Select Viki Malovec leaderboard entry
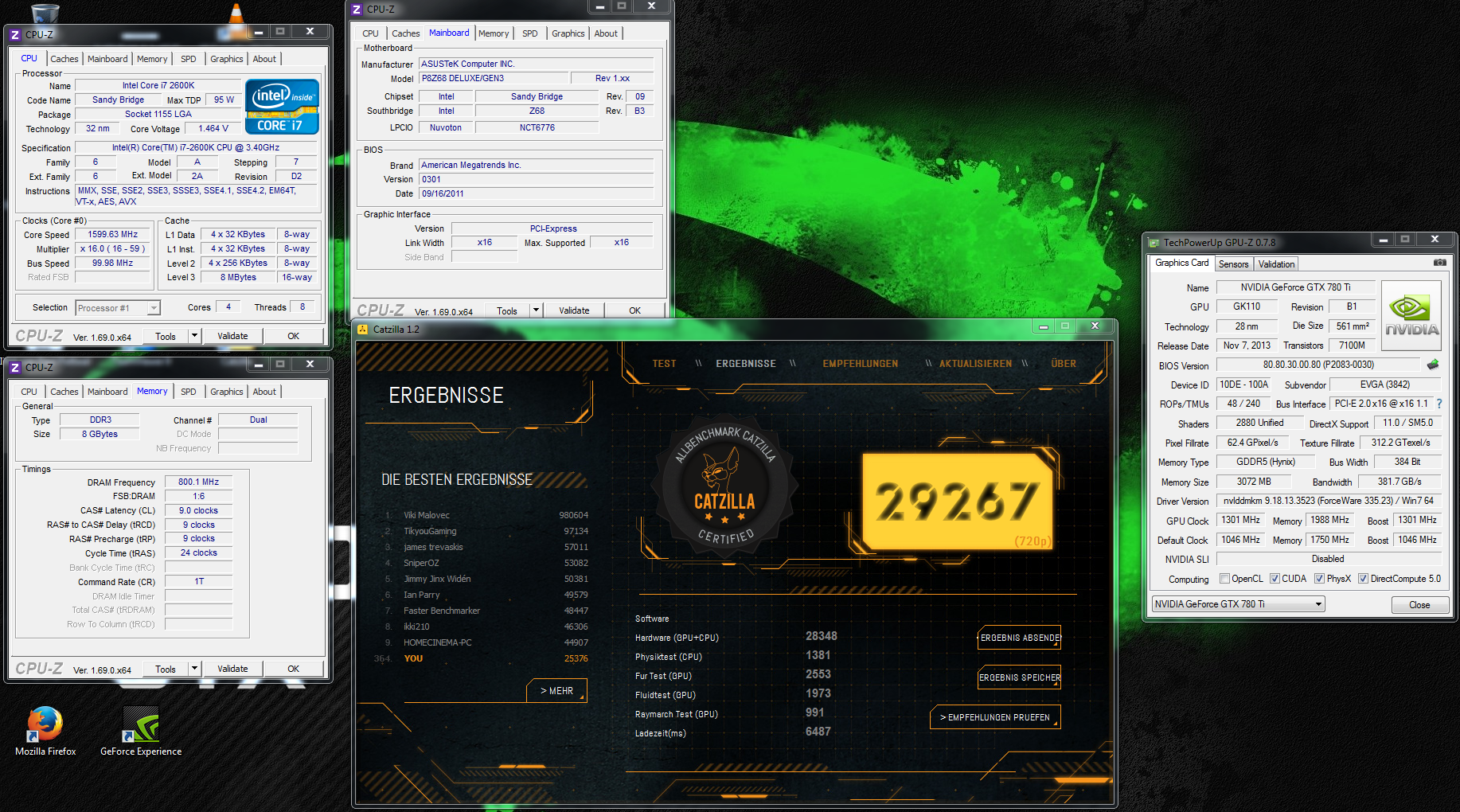Viewport: 1460px width, 812px height. click(x=486, y=515)
